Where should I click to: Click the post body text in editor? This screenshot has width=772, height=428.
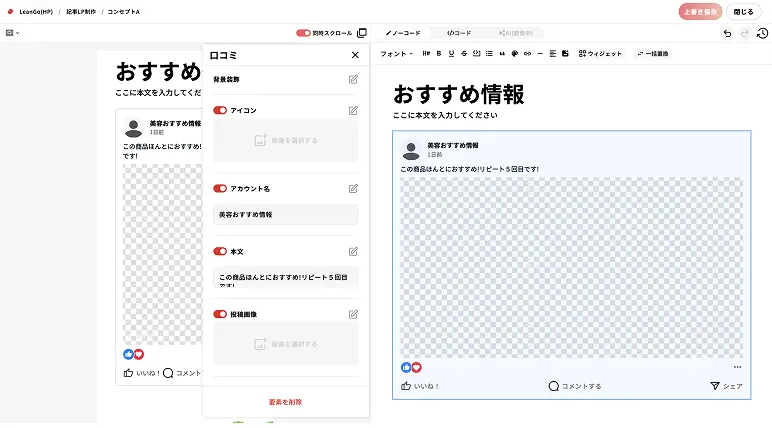tap(469, 169)
